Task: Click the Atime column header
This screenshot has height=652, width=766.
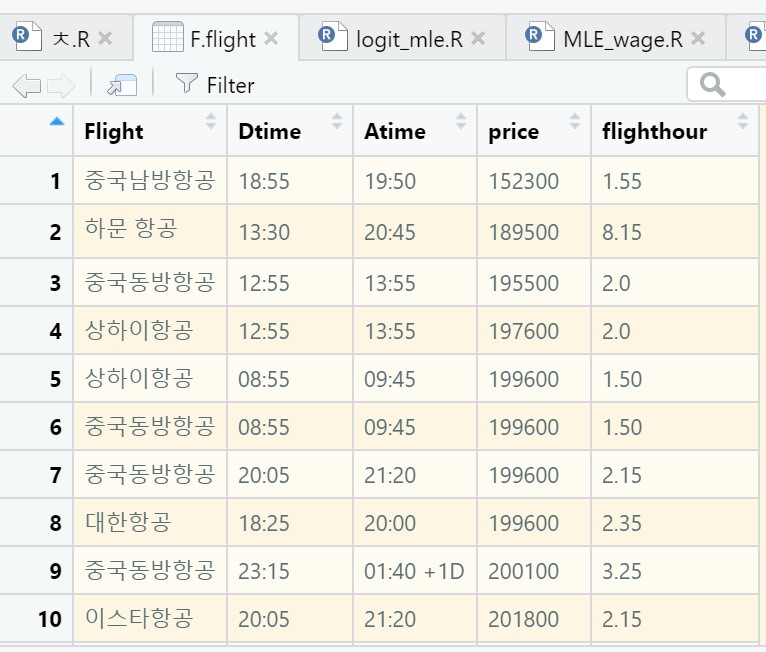Action: pyautogui.click(x=415, y=131)
